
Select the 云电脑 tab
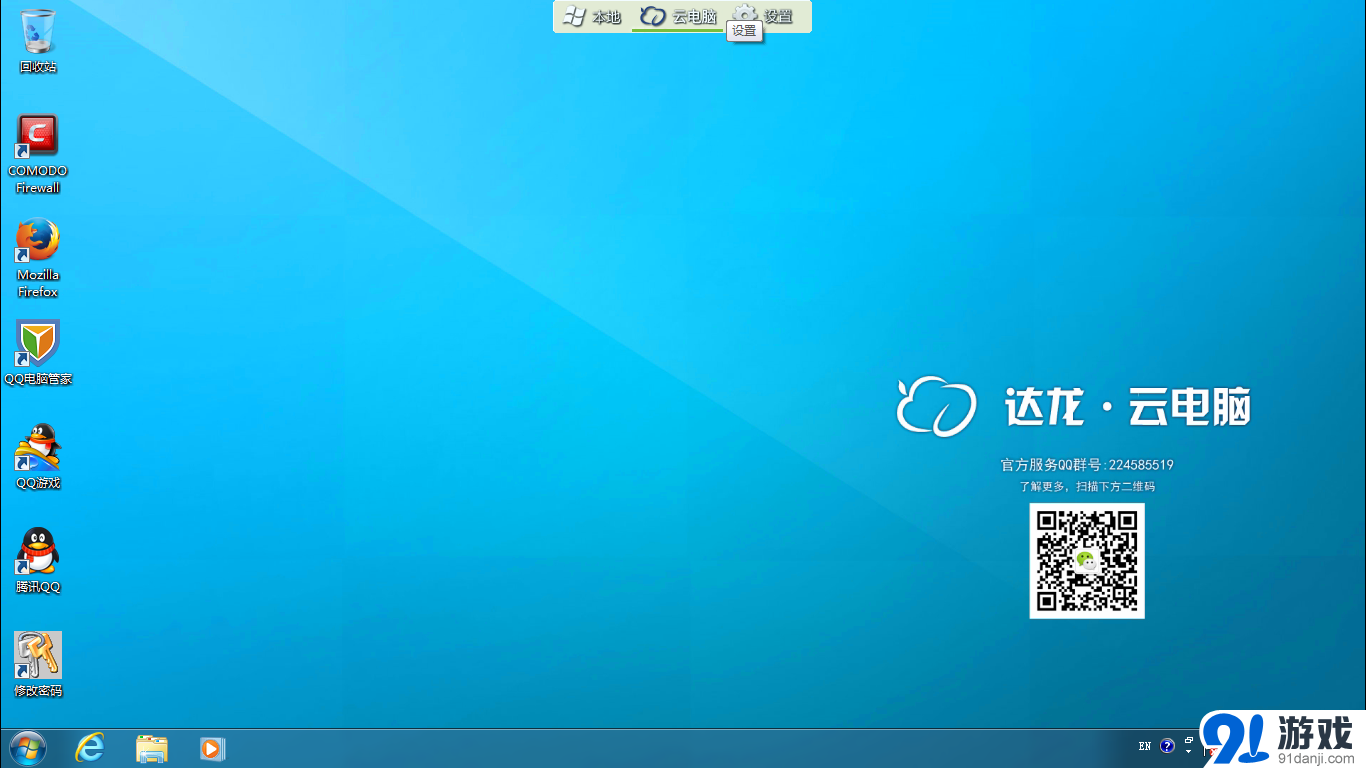[x=679, y=17]
